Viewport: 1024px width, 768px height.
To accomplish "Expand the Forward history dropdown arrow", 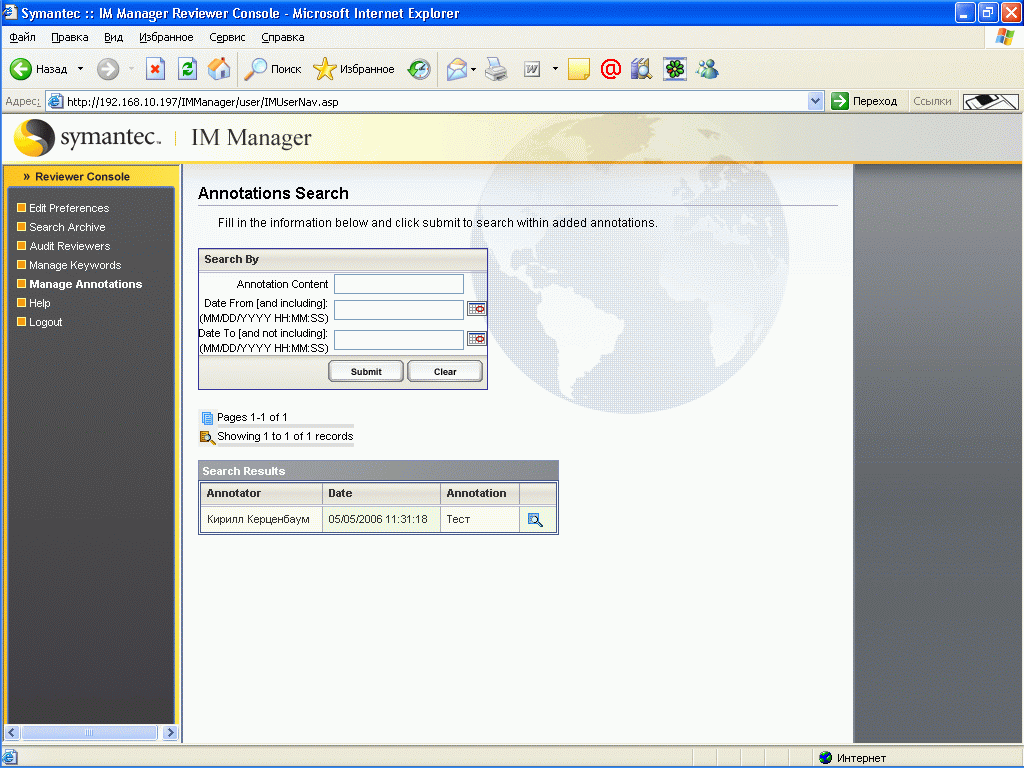I will pyautogui.click(x=131, y=69).
